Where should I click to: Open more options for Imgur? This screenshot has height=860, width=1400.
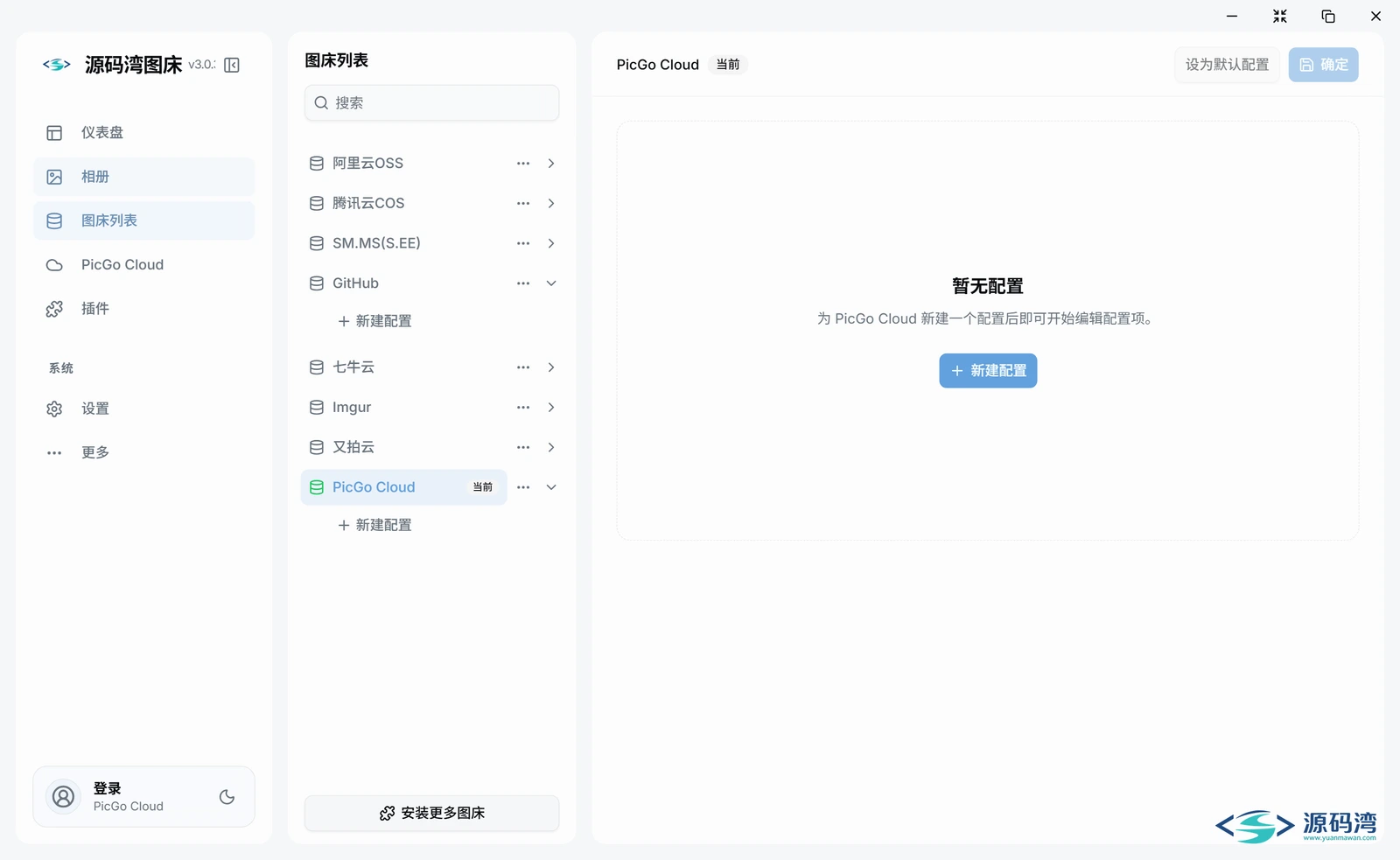523,408
